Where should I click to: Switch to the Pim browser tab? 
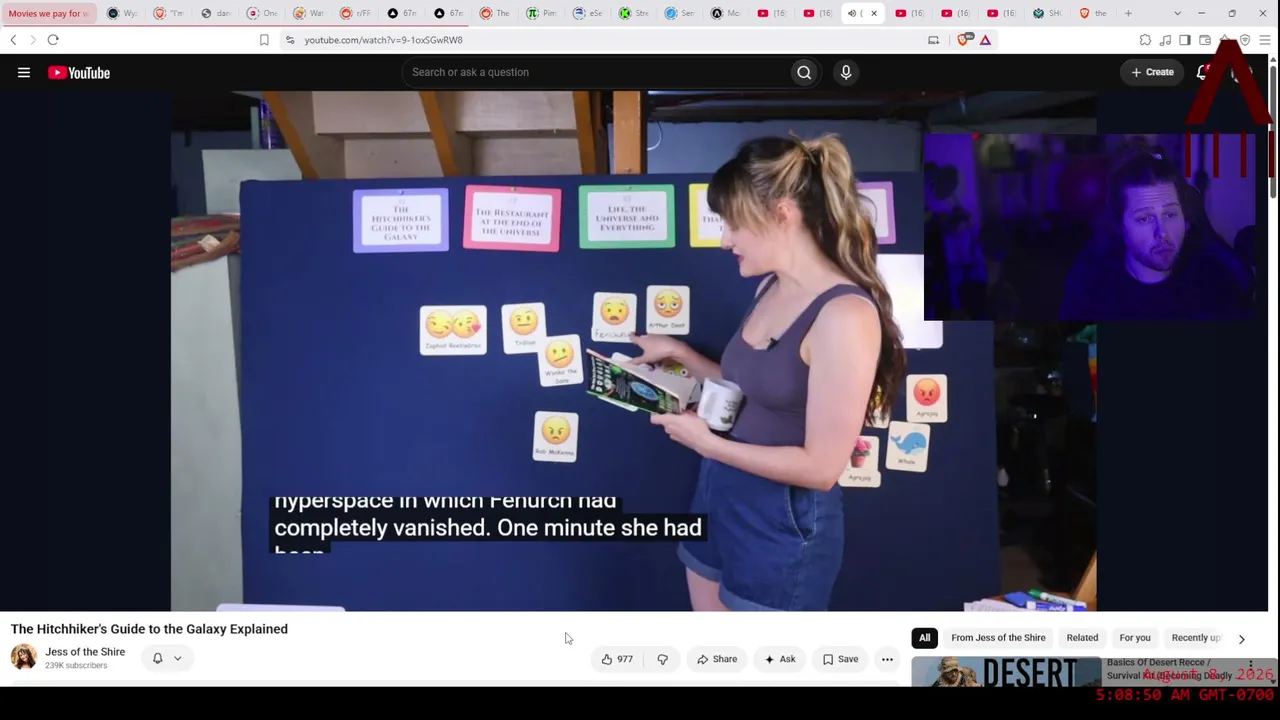[542, 13]
